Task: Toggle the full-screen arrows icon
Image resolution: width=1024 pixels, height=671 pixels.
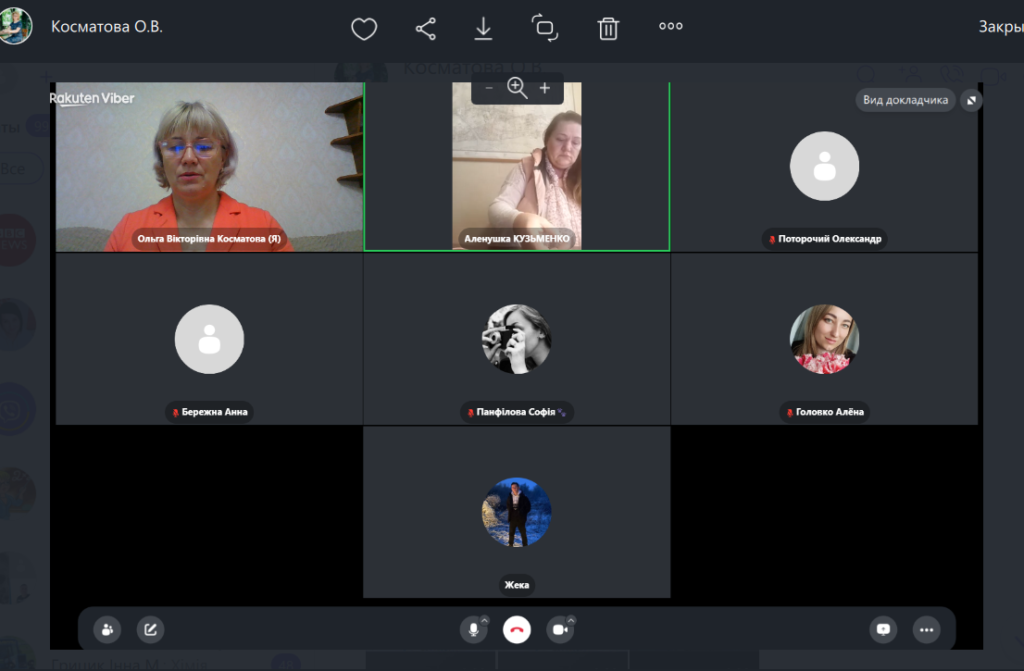Action: click(971, 100)
